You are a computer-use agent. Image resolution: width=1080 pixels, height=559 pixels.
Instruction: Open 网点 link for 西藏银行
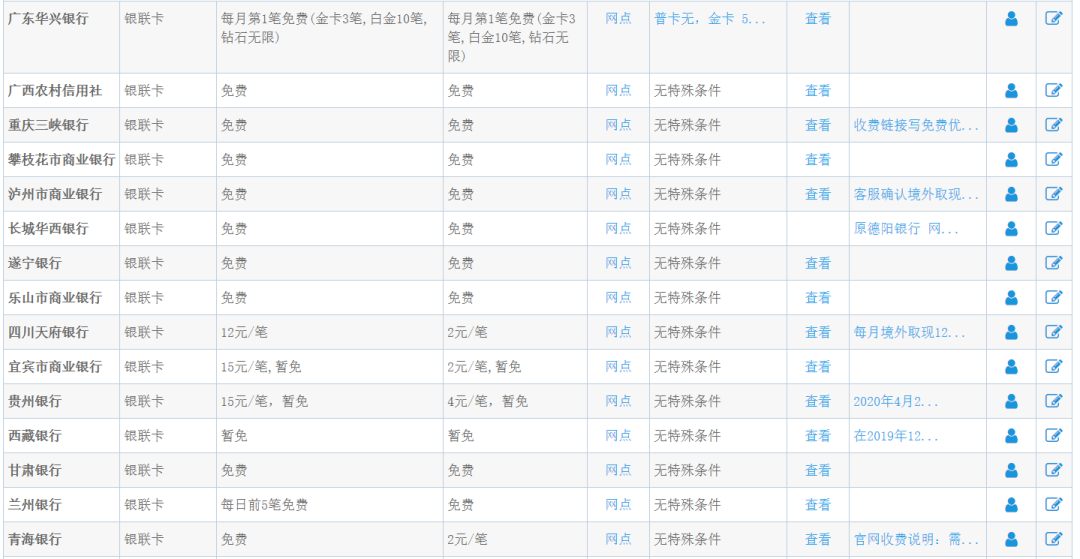click(618, 436)
